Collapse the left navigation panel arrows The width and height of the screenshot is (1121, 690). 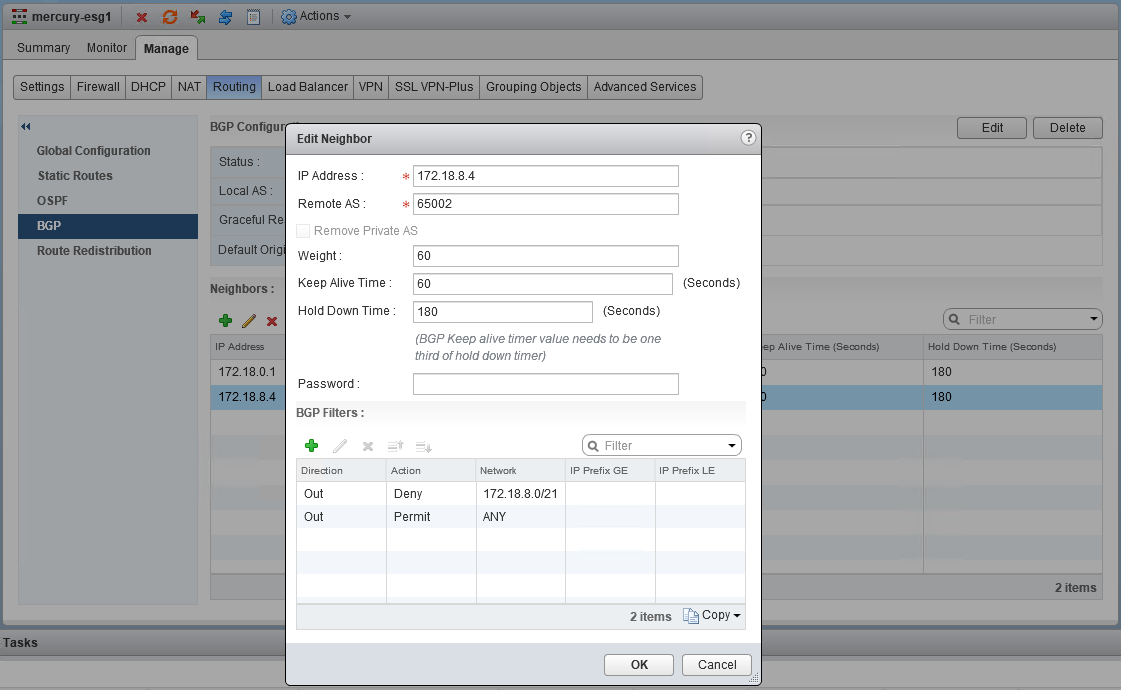point(26,127)
